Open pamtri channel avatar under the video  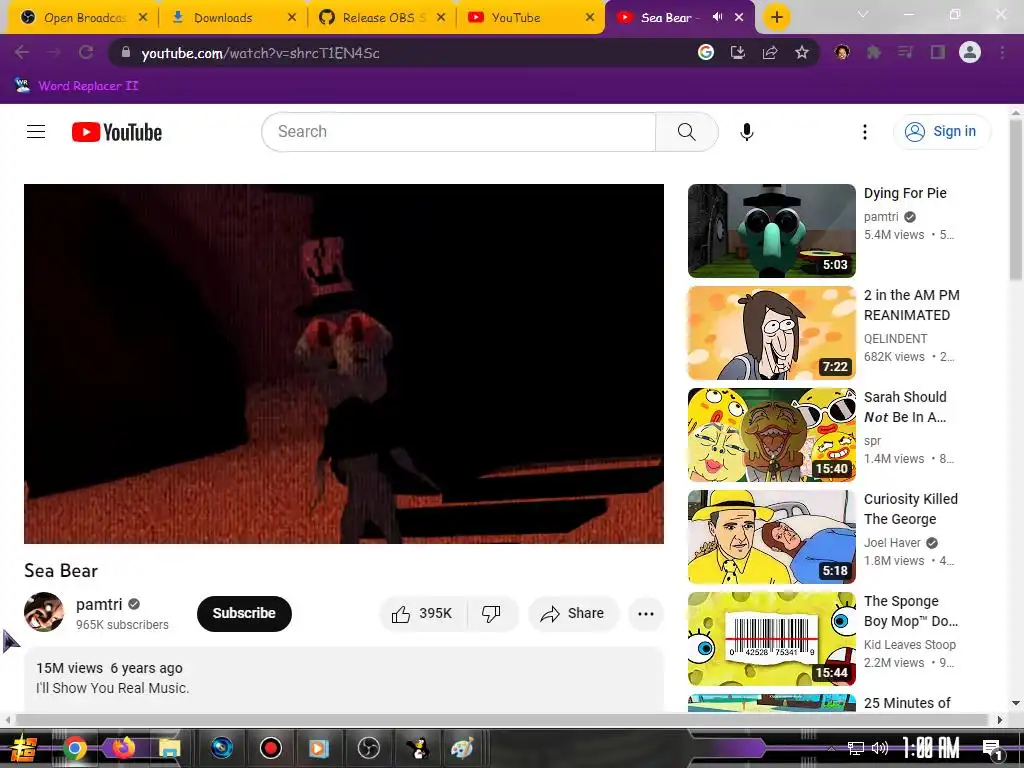click(x=44, y=612)
